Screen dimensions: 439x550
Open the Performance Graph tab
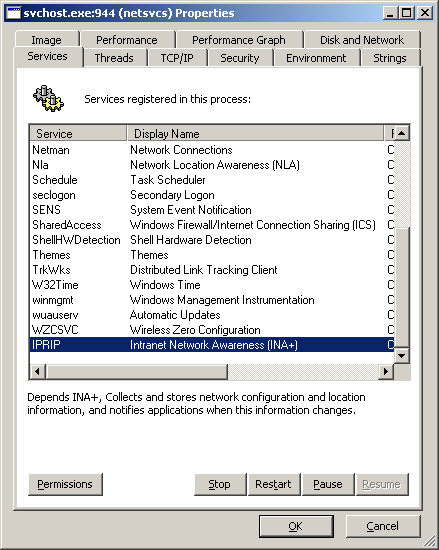[x=239, y=40]
